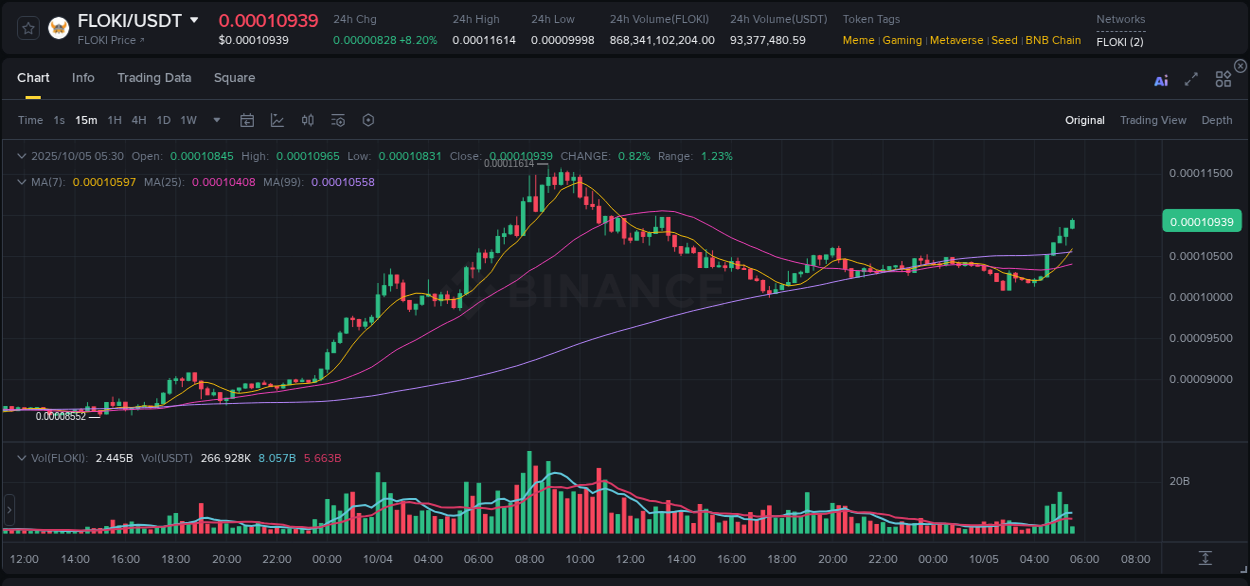Select the 1D timeframe
This screenshot has width=1250, height=586.
pyautogui.click(x=163, y=120)
